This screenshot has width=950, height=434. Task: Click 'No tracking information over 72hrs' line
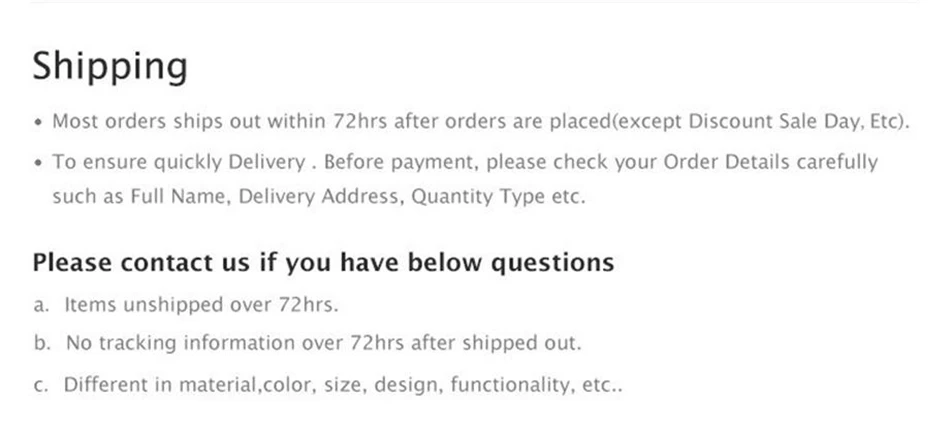pyautogui.click(x=324, y=343)
